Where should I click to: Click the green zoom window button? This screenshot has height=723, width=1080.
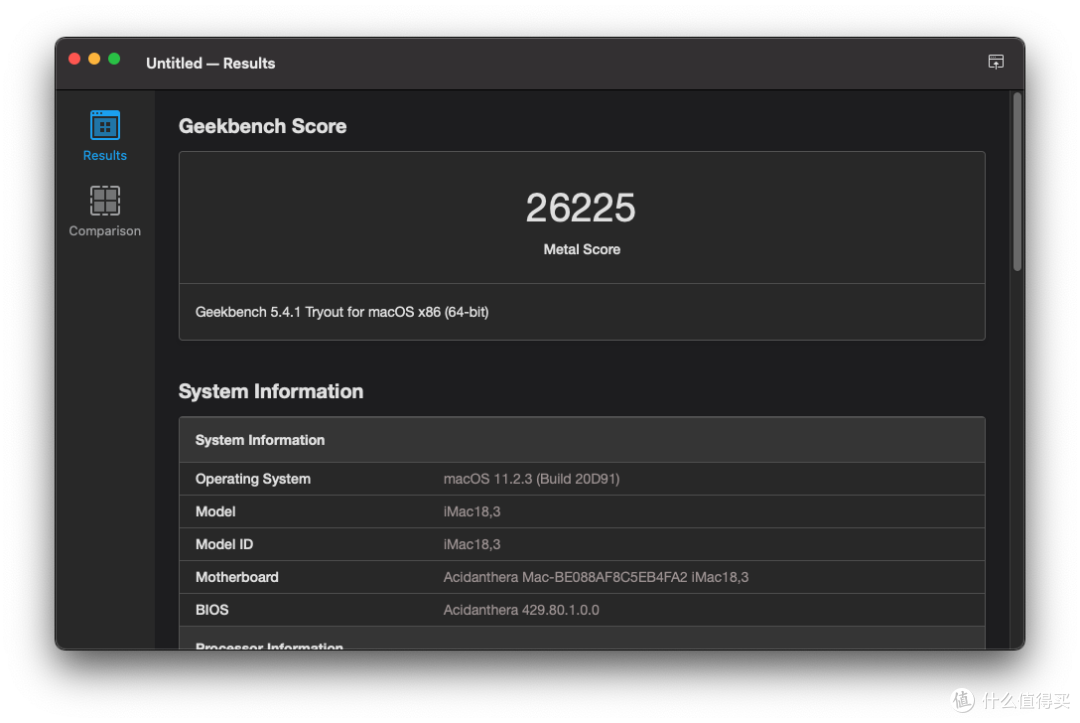[x=114, y=59]
